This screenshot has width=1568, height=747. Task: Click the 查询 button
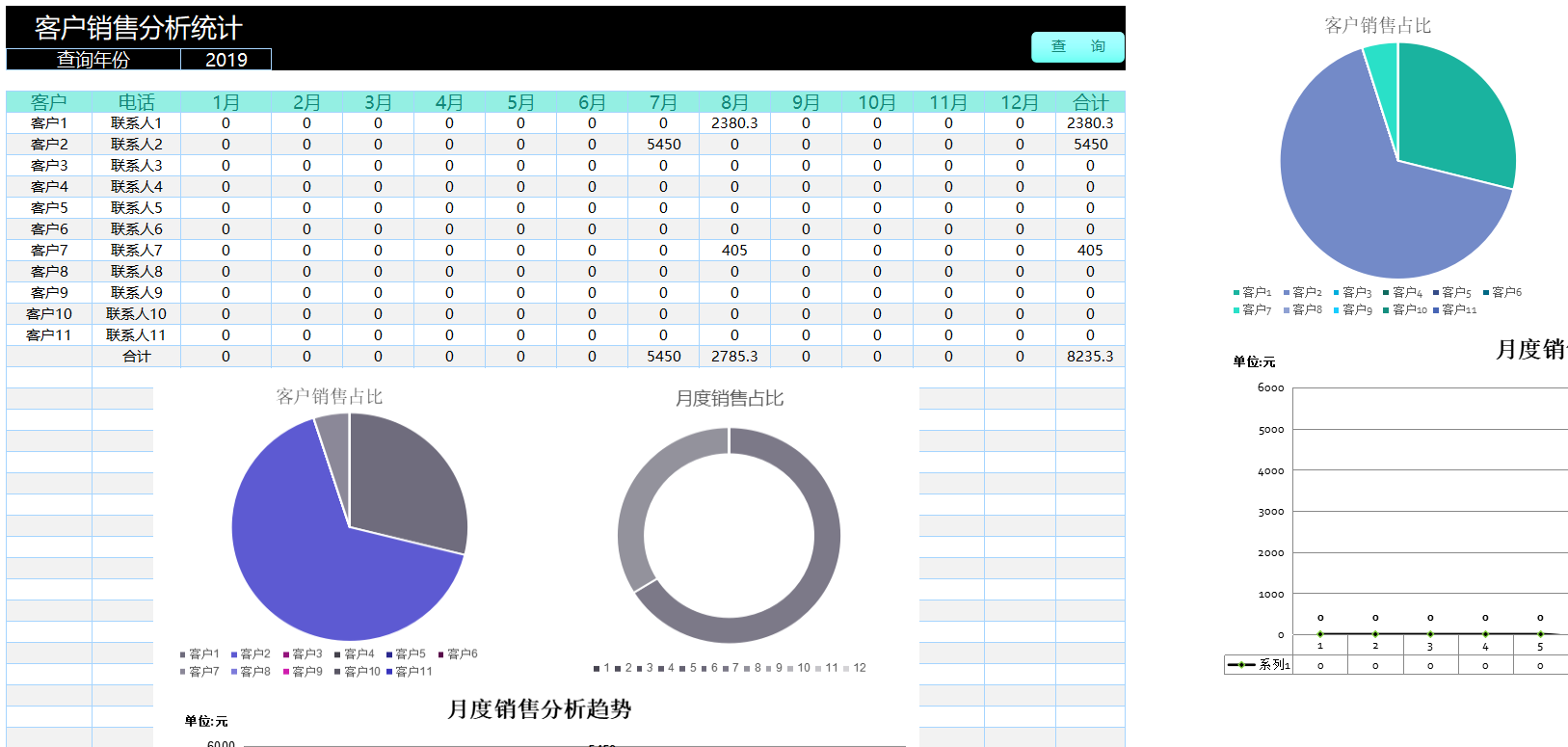tap(1077, 46)
